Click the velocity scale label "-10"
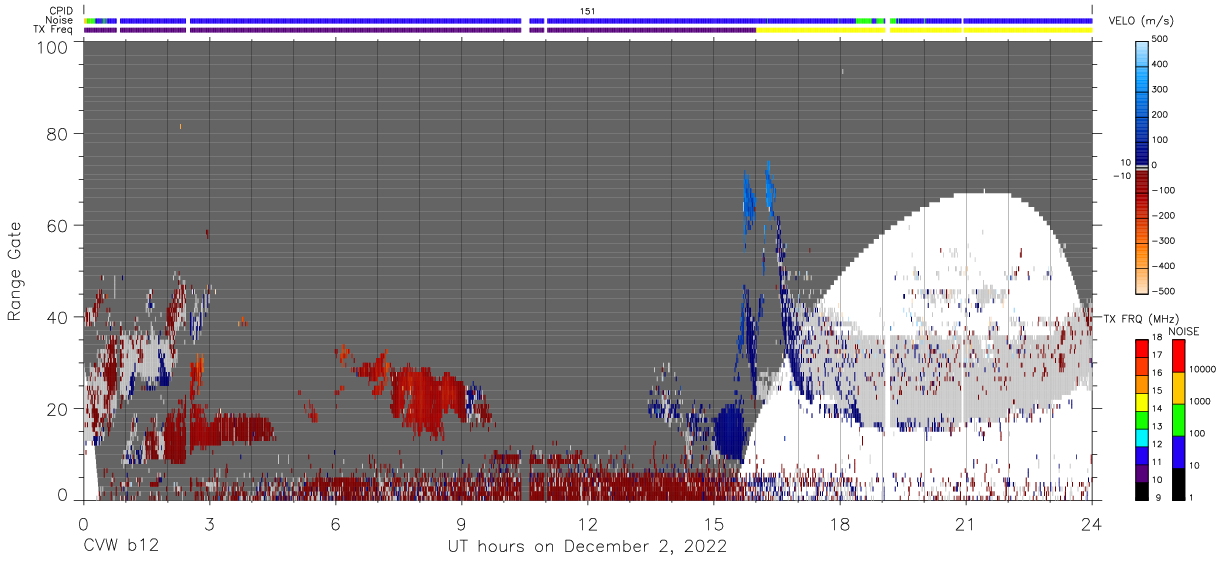 click(1120, 177)
